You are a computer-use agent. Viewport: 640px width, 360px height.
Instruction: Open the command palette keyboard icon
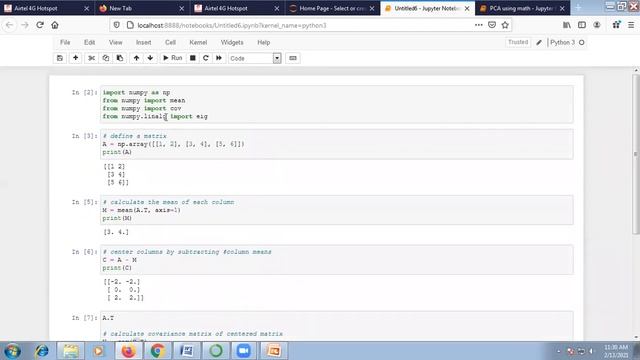(293, 58)
